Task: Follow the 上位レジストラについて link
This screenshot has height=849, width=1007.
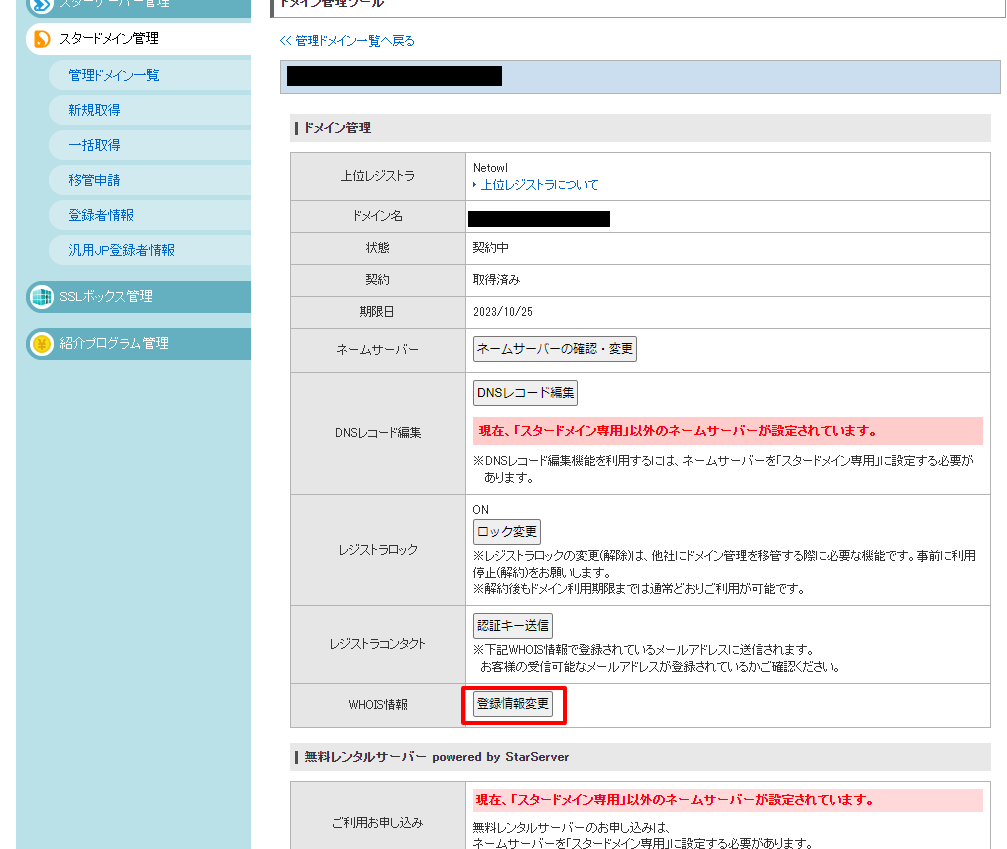Action: 539,185
